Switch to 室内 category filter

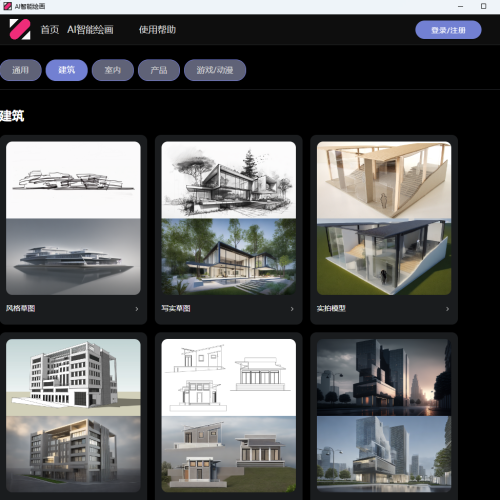point(113,70)
